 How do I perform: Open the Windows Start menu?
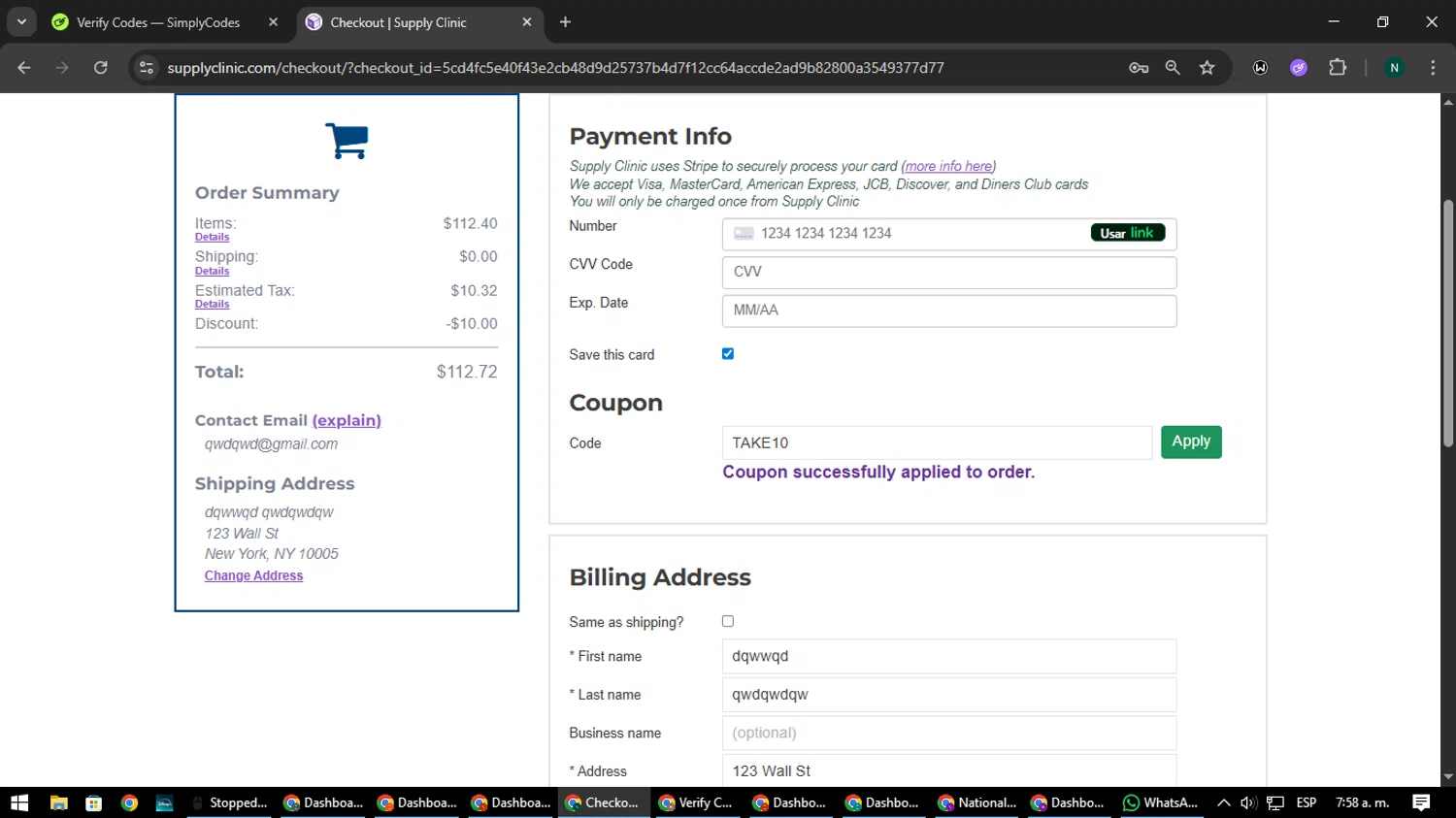(x=19, y=802)
